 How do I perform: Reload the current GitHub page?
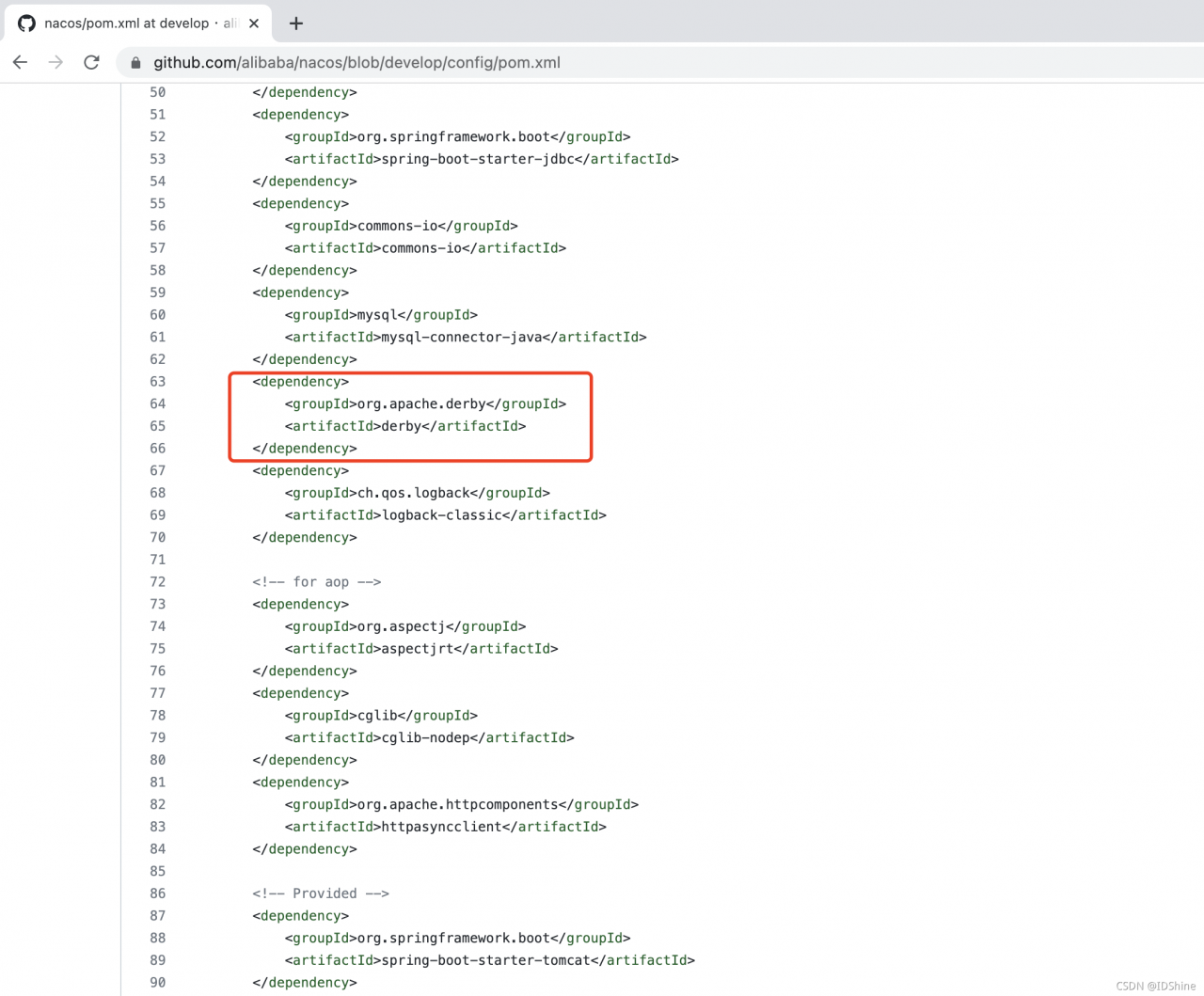pos(91,62)
